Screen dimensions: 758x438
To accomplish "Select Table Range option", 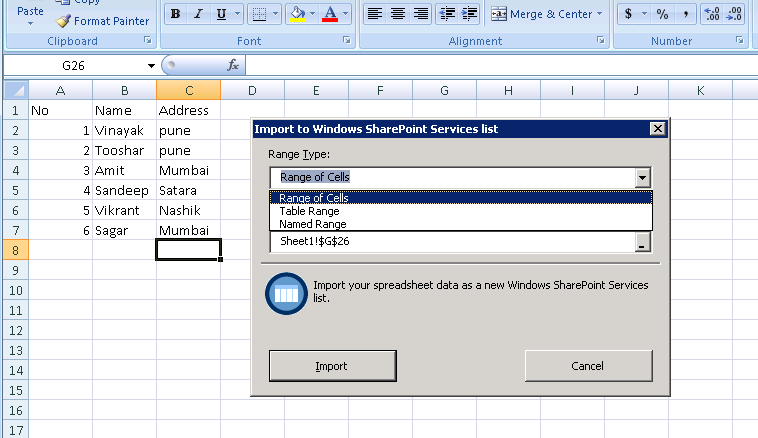I will click(x=461, y=211).
